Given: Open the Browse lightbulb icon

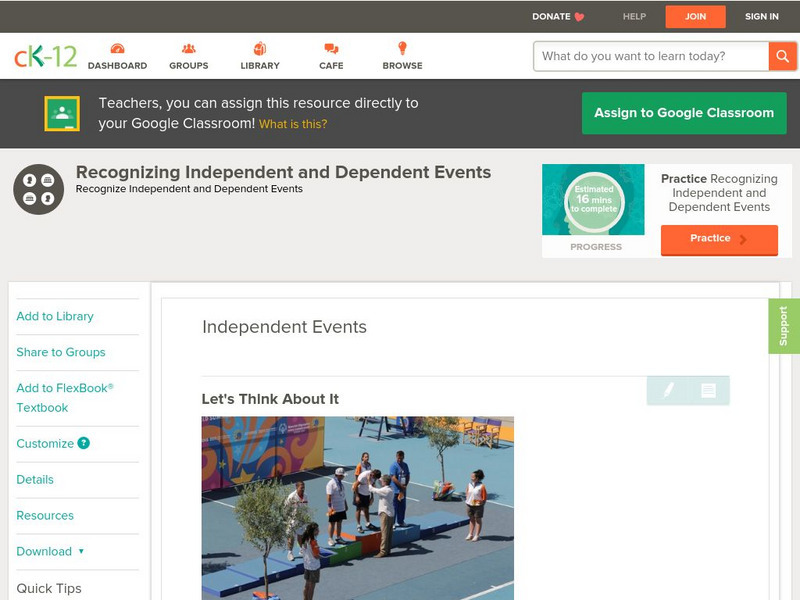Looking at the screenshot, I should coord(402,48).
